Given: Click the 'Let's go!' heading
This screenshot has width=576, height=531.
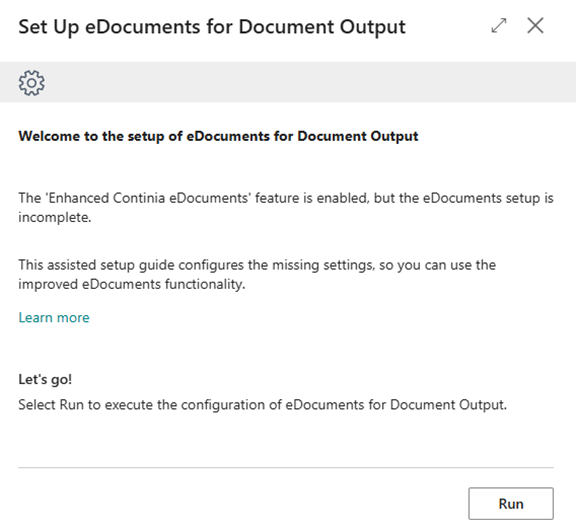Looking at the screenshot, I should pos(45,379).
